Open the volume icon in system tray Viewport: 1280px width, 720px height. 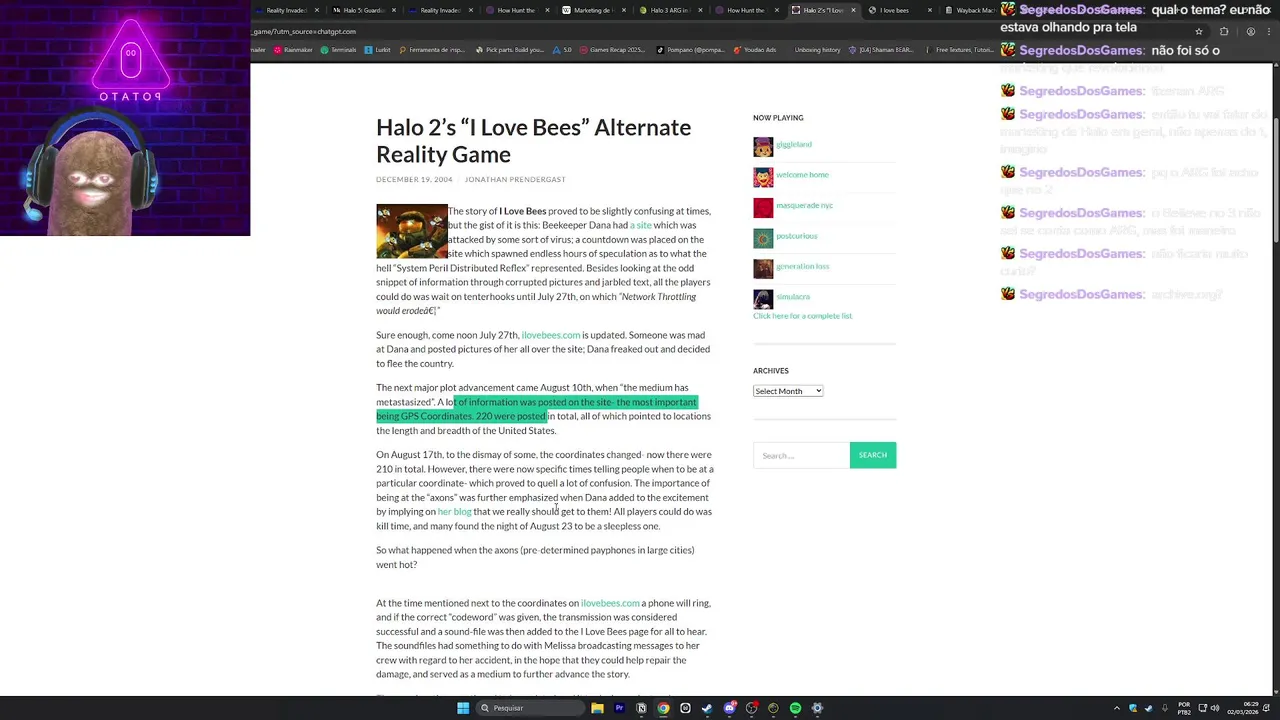coord(1215,708)
